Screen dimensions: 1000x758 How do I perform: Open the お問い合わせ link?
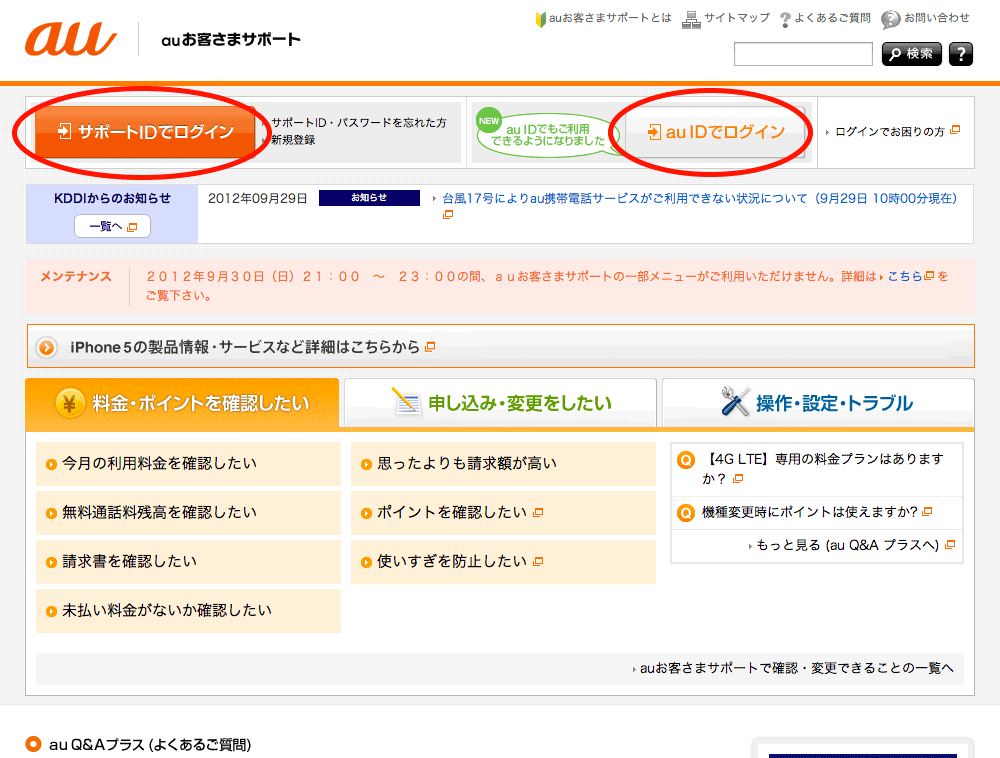pyautogui.click(x=936, y=18)
